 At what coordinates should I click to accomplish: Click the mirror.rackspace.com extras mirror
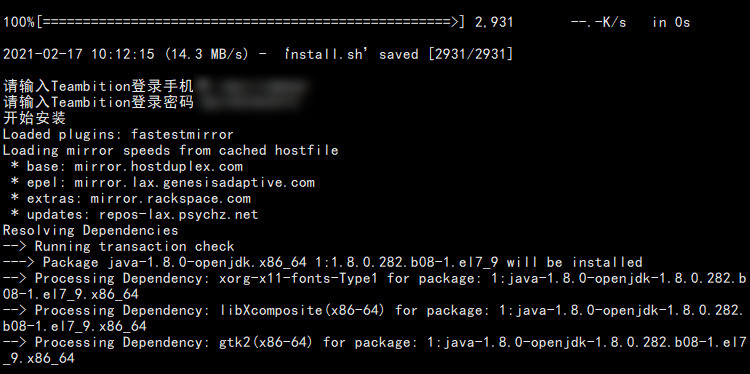[170, 198]
